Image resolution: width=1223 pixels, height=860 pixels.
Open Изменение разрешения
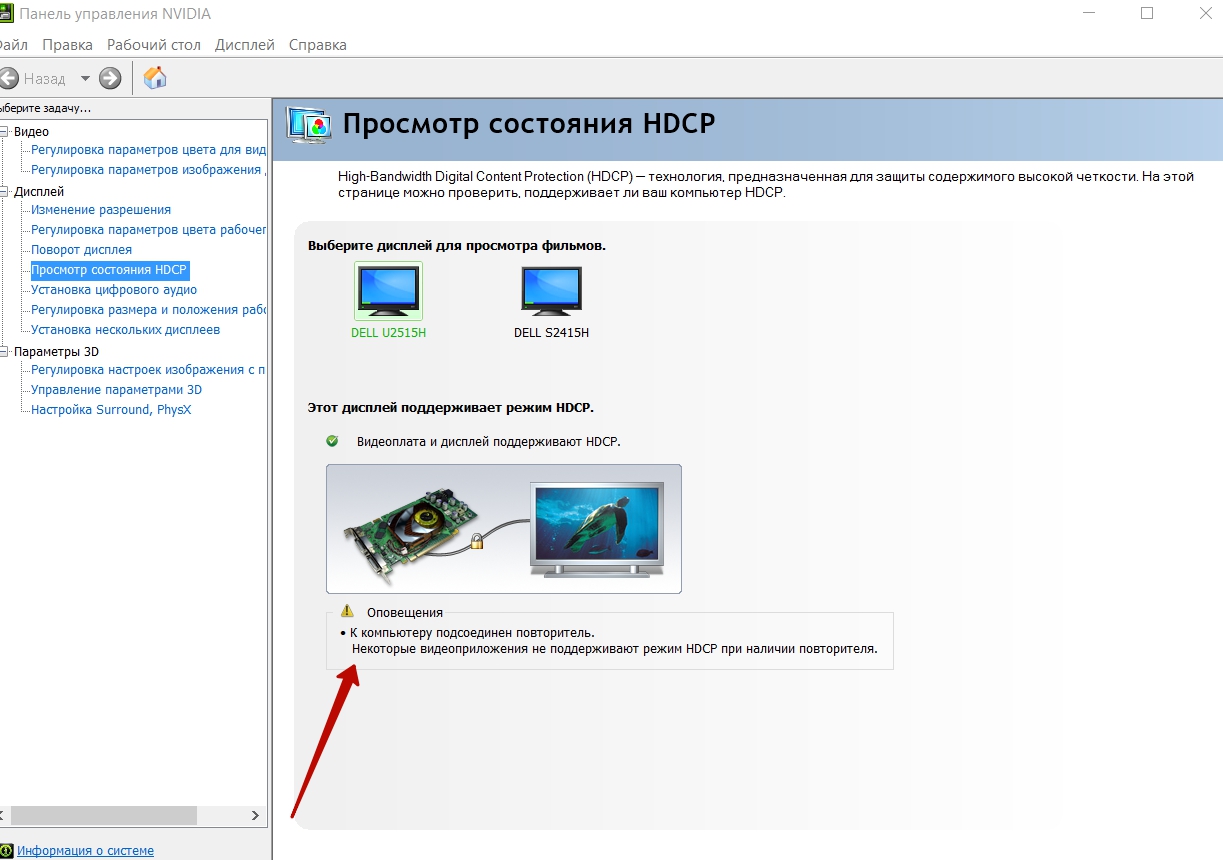coord(101,210)
